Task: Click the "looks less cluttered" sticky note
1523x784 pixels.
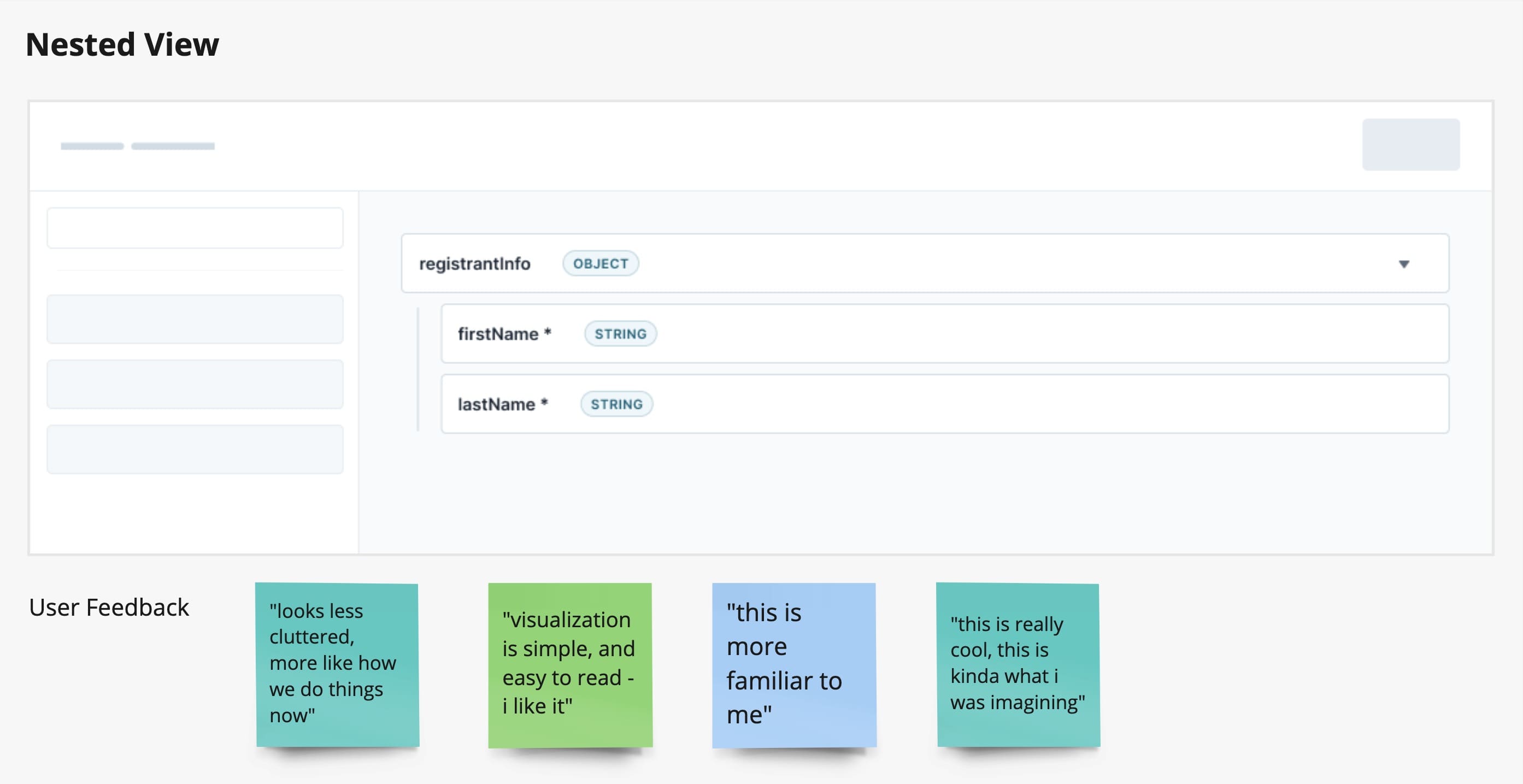Action: pyautogui.click(x=337, y=664)
